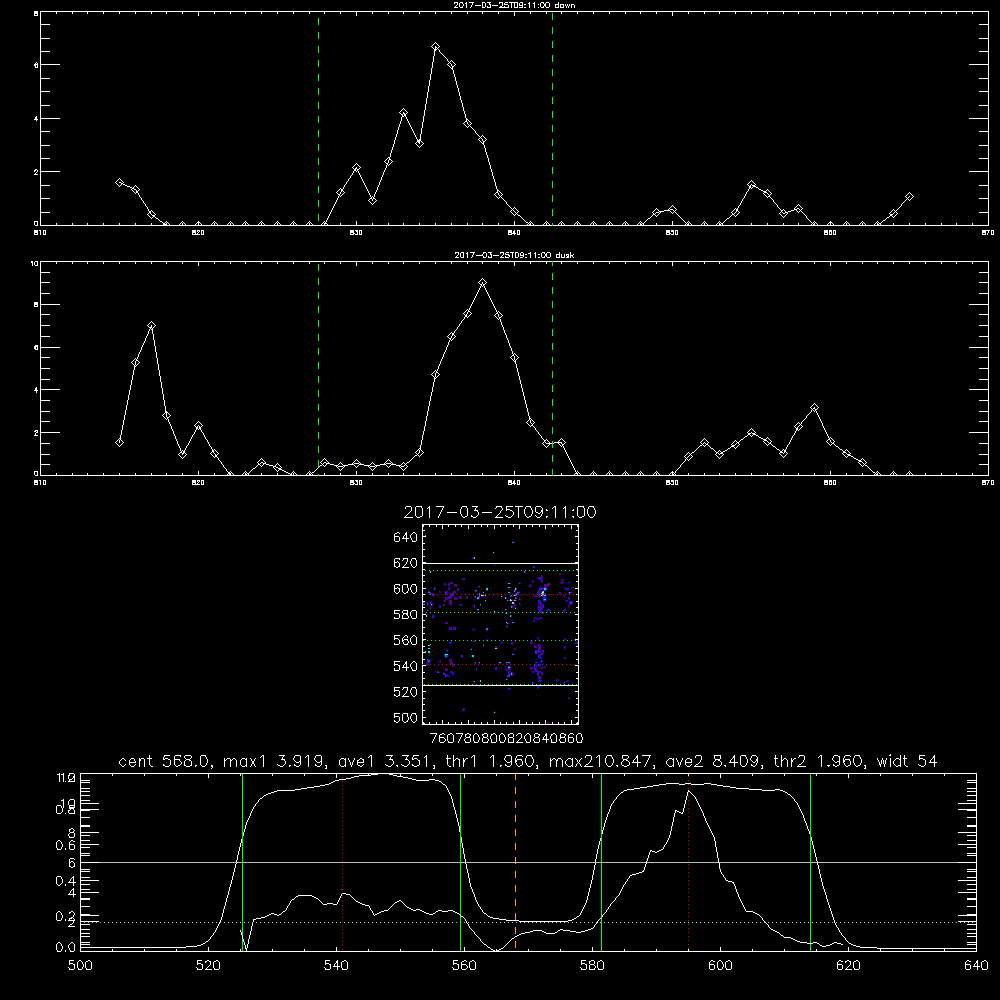Click the green vertical line near 525 in bottom plot
This screenshot has width=1000, height=1000.
coord(242,862)
